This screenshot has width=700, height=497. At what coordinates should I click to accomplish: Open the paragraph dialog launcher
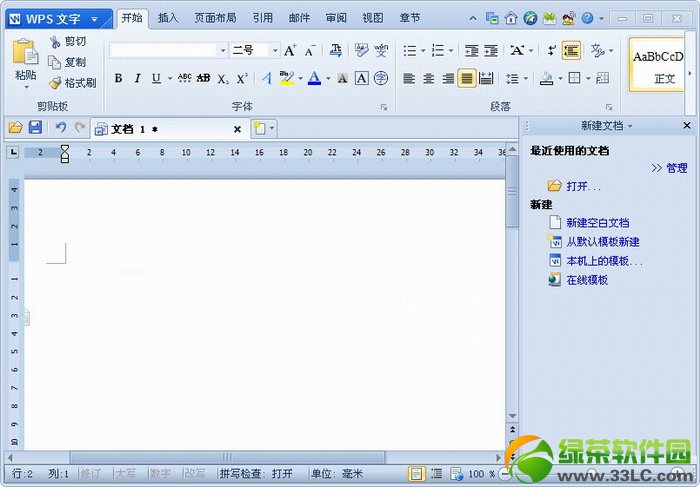click(609, 107)
